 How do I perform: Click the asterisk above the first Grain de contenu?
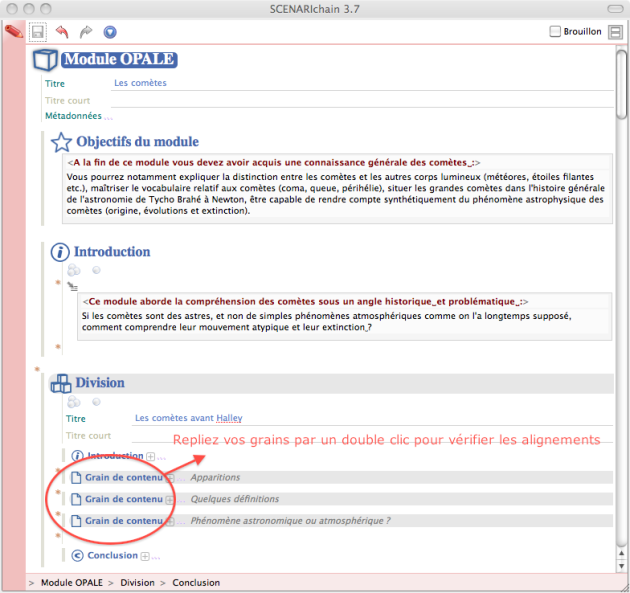pyautogui.click(x=58, y=470)
